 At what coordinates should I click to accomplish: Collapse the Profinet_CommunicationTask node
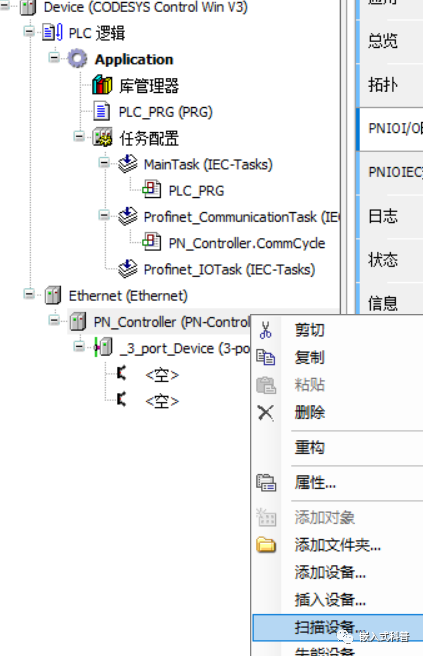click(104, 215)
